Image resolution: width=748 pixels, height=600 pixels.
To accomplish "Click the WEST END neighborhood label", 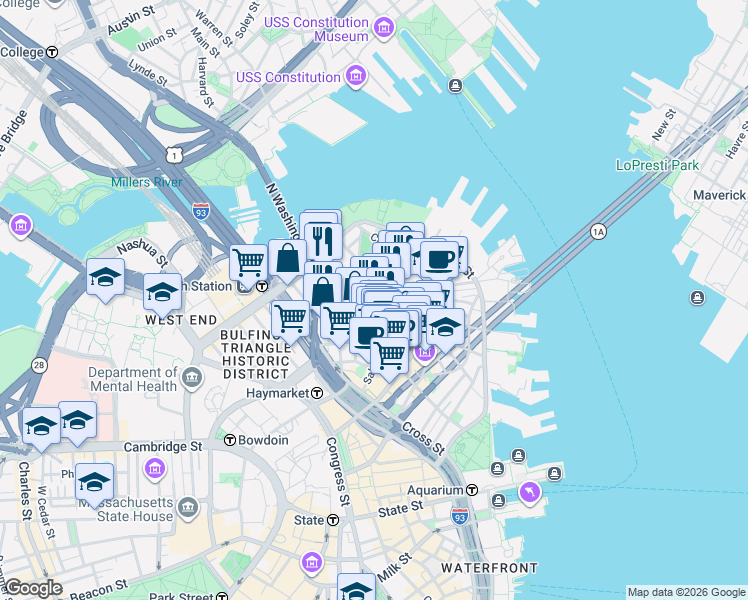I will point(181,320).
